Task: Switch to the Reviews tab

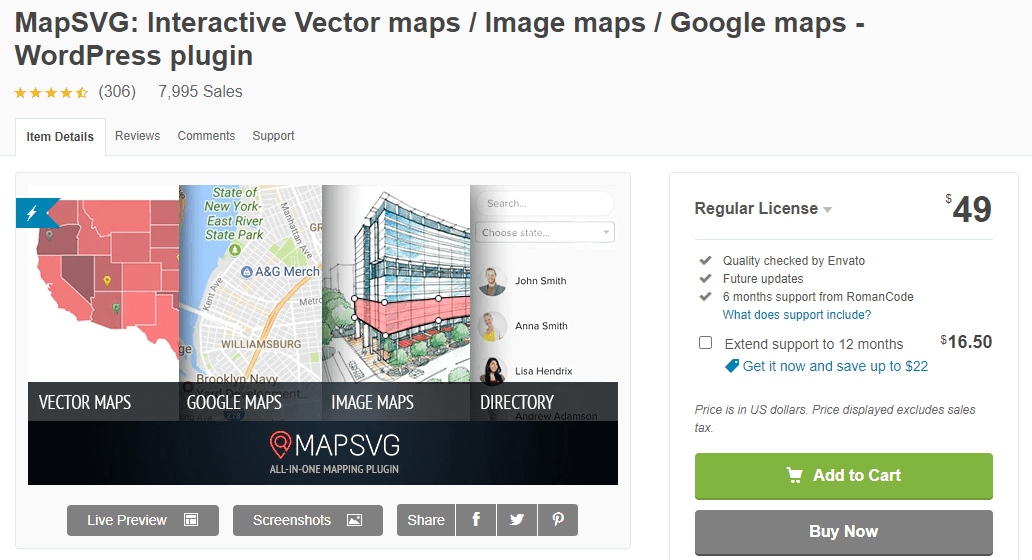Action: 138,136
